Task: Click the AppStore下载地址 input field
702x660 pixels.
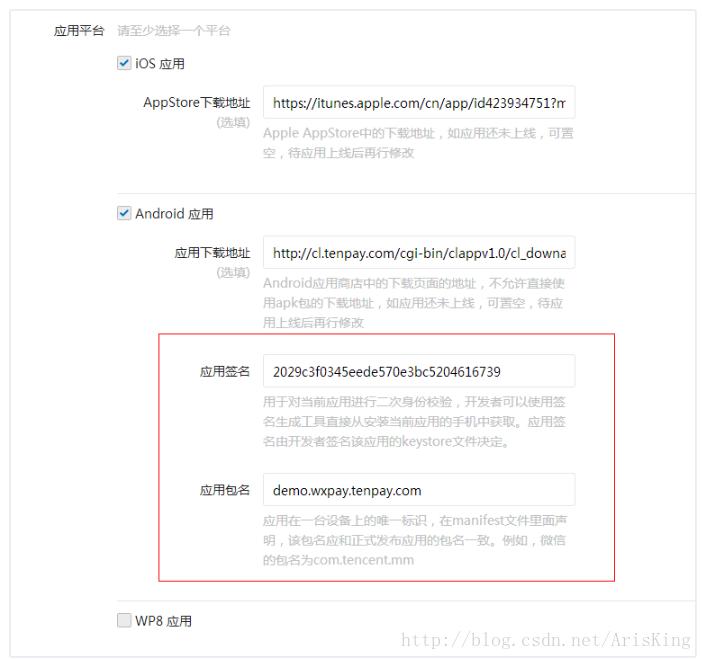Action: [419, 103]
